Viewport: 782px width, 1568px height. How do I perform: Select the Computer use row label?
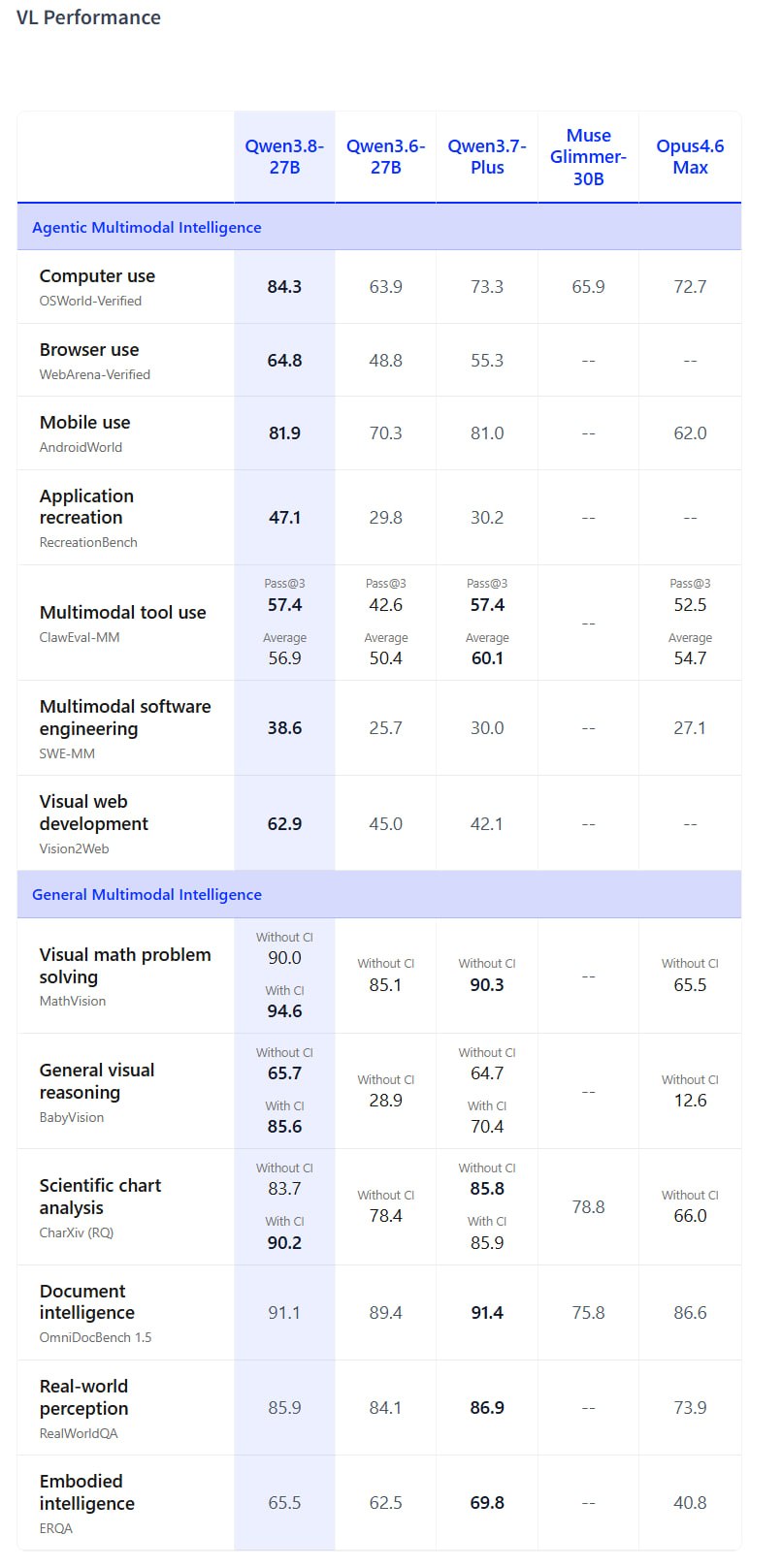[x=97, y=276]
